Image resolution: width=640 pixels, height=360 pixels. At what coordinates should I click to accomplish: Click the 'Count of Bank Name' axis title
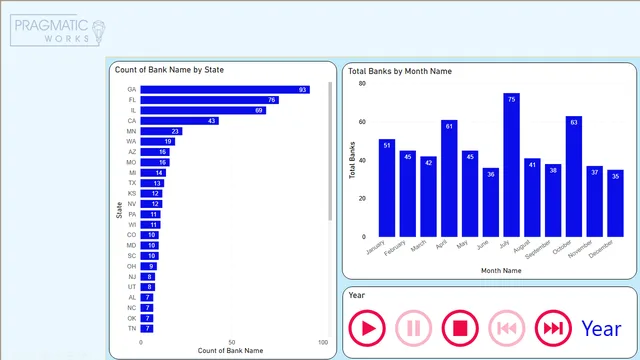[231, 351]
